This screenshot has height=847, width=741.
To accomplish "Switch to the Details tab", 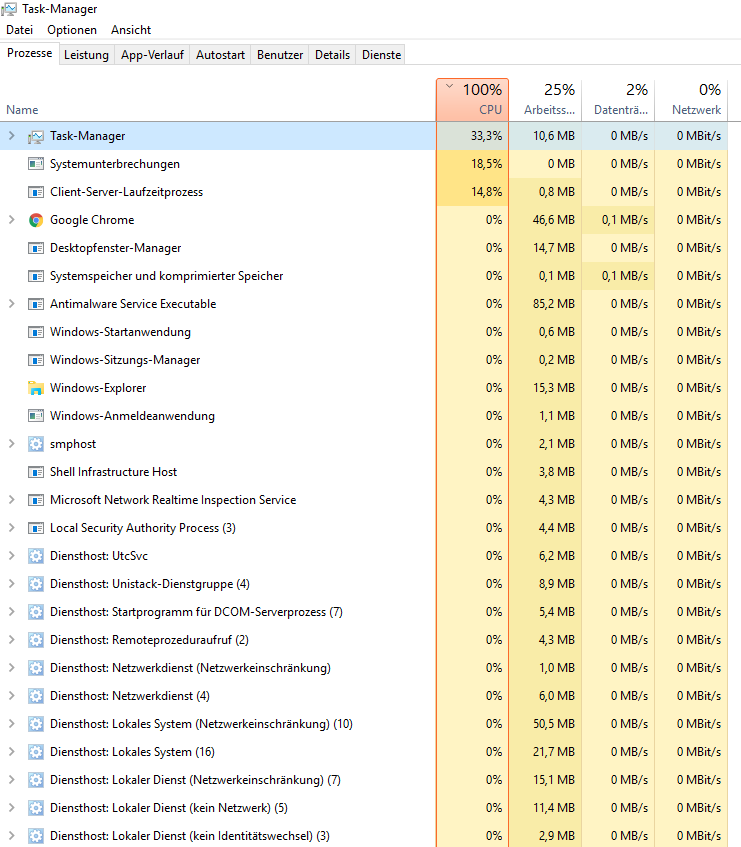I will (x=332, y=55).
